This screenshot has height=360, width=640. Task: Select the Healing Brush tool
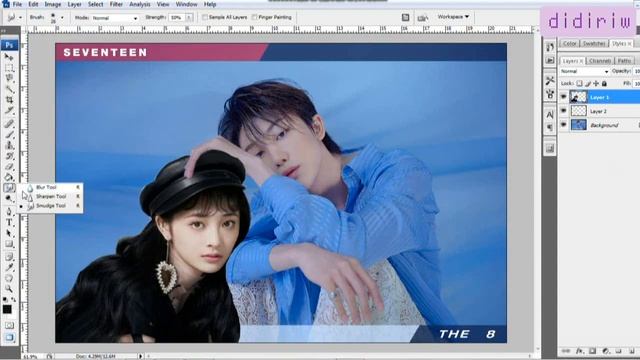9,124
